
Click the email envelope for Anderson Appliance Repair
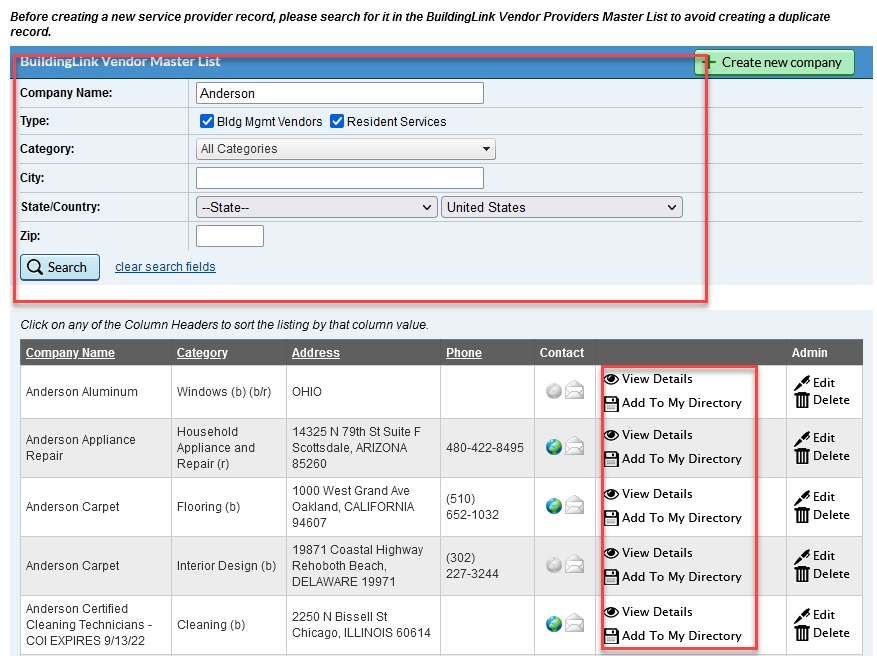click(x=574, y=447)
